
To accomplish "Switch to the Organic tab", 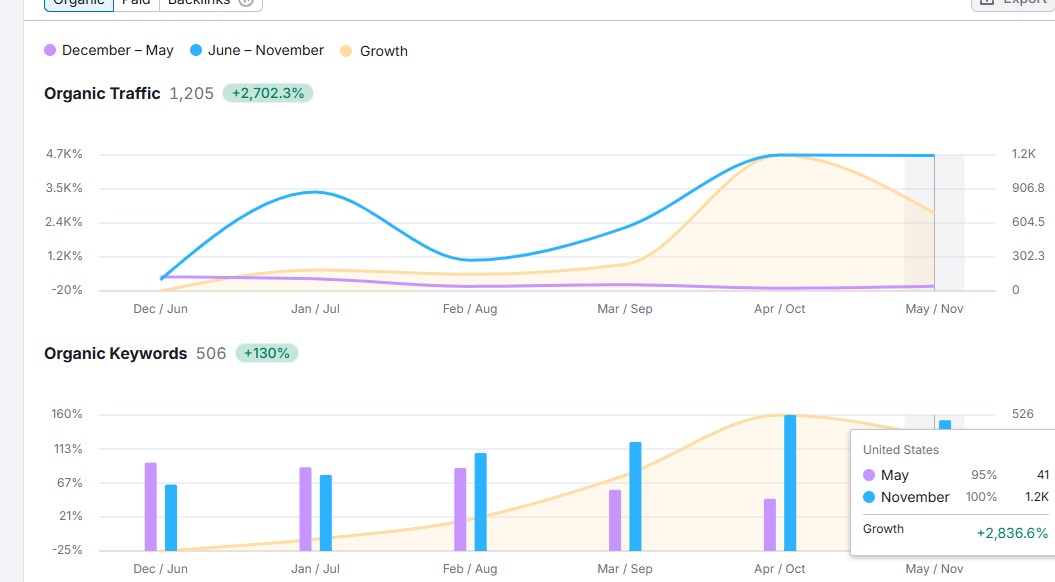I will tap(79, 3).
